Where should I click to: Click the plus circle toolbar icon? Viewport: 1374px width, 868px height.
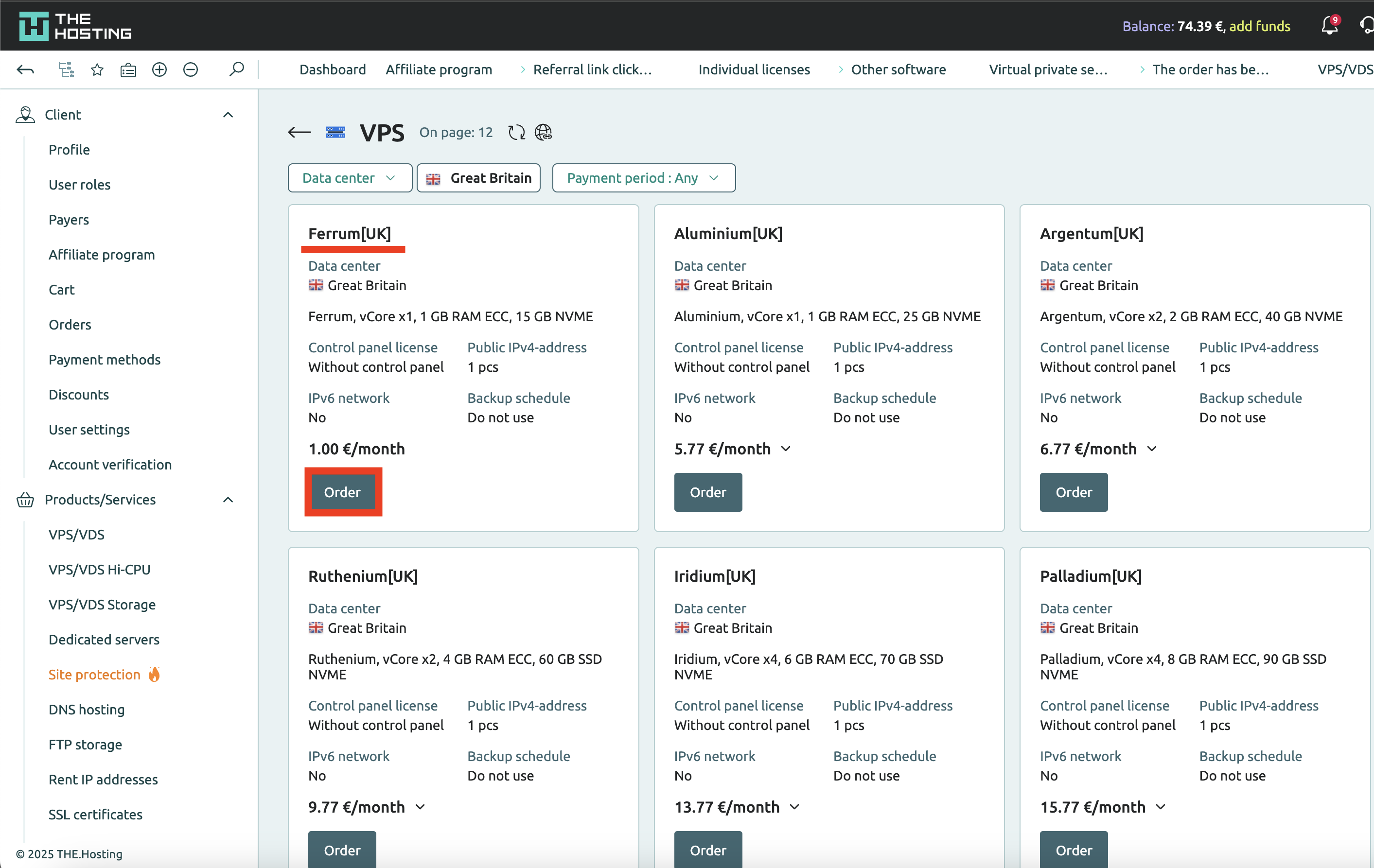(159, 69)
